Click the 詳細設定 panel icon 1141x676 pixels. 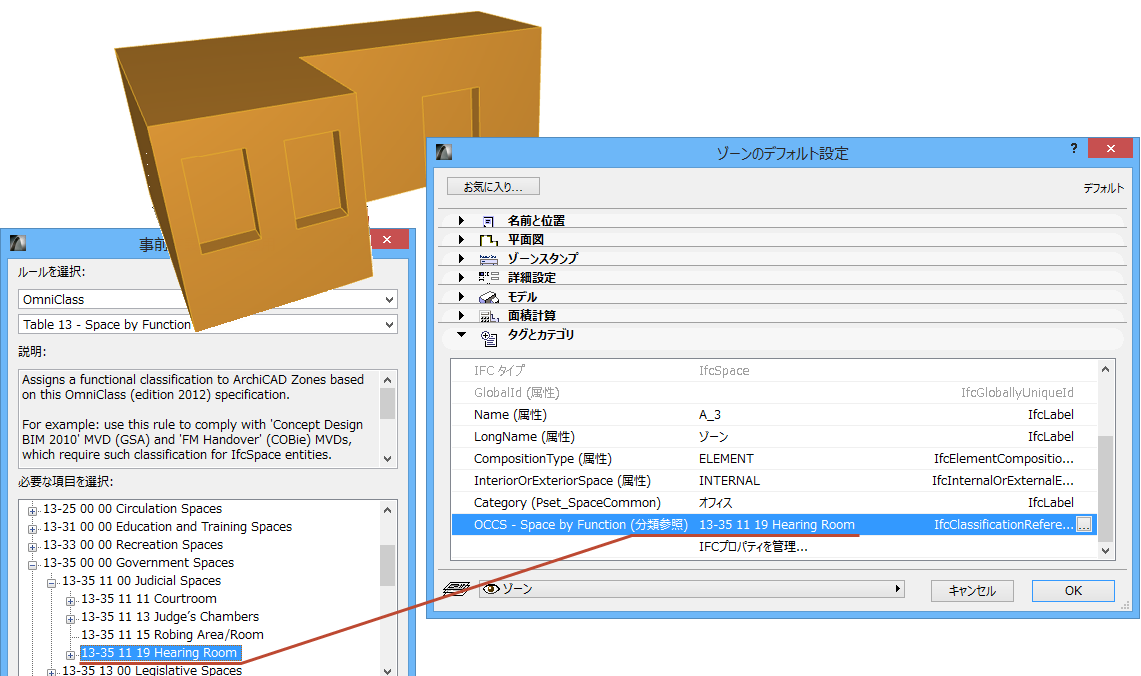click(488, 277)
